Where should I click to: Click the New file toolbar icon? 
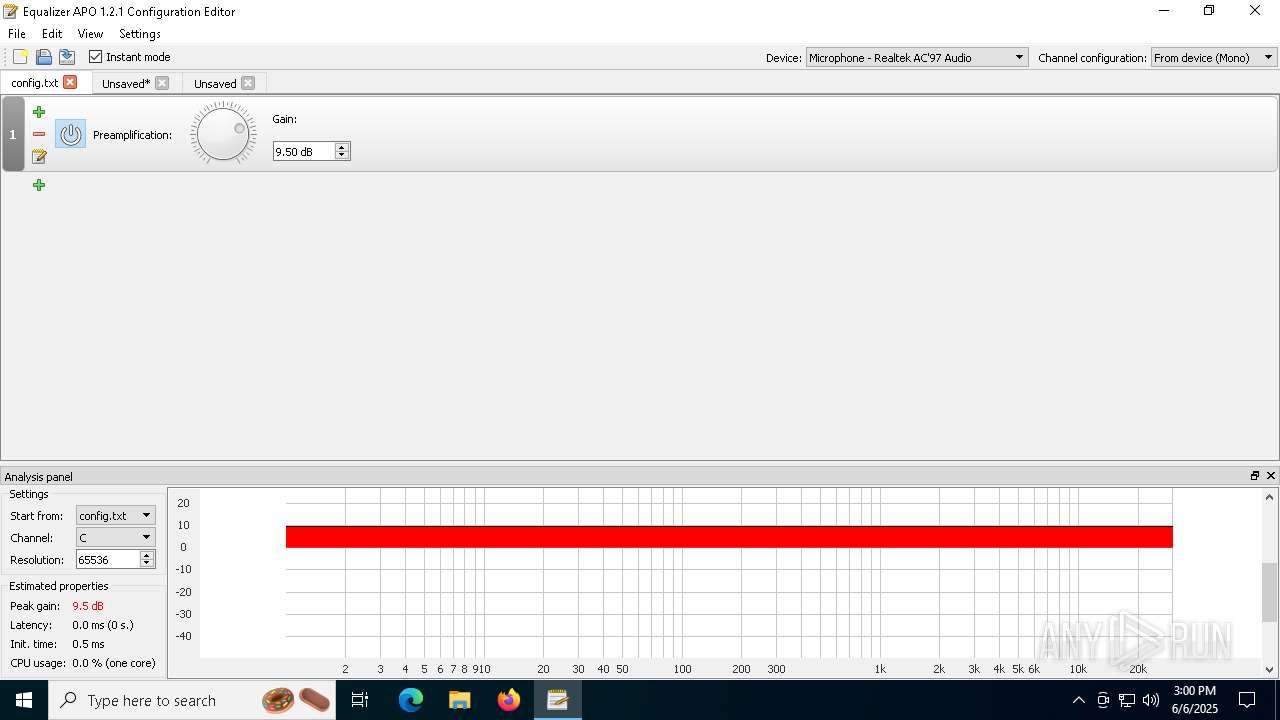tap(20, 57)
